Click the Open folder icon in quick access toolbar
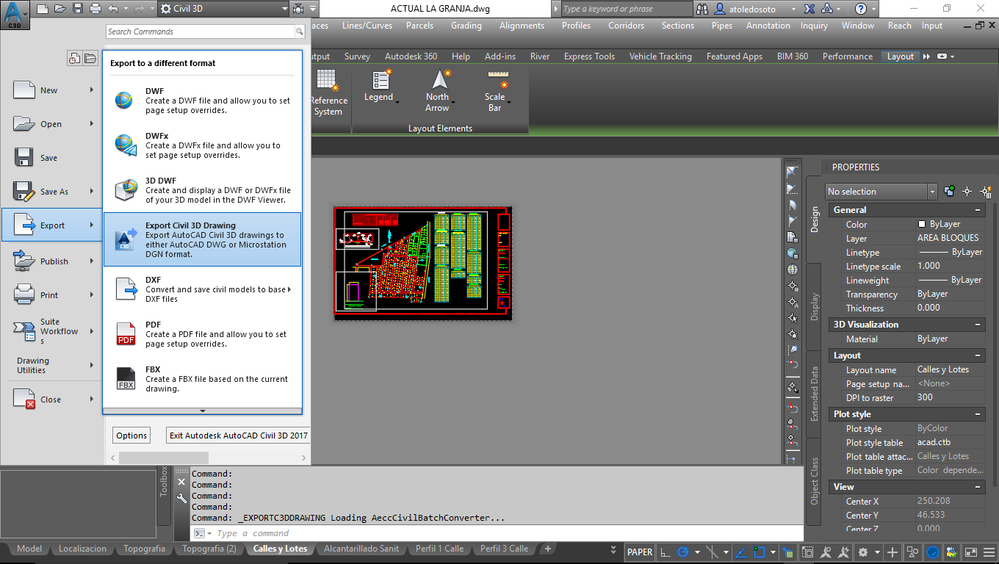 point(60,9)
